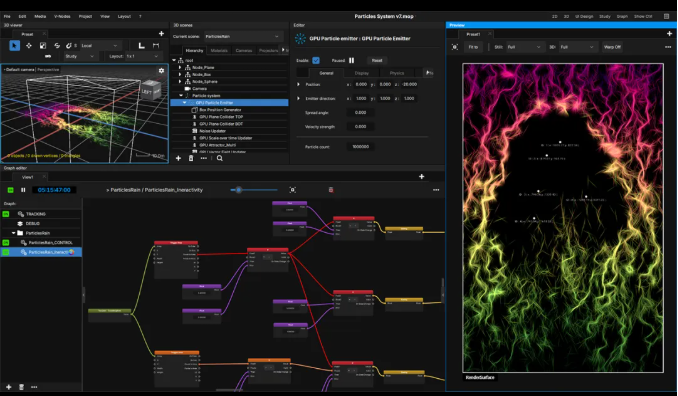Click the fit-view icon in Preview toolbar
Screen dimensions: 678x396
coord(455,47)
